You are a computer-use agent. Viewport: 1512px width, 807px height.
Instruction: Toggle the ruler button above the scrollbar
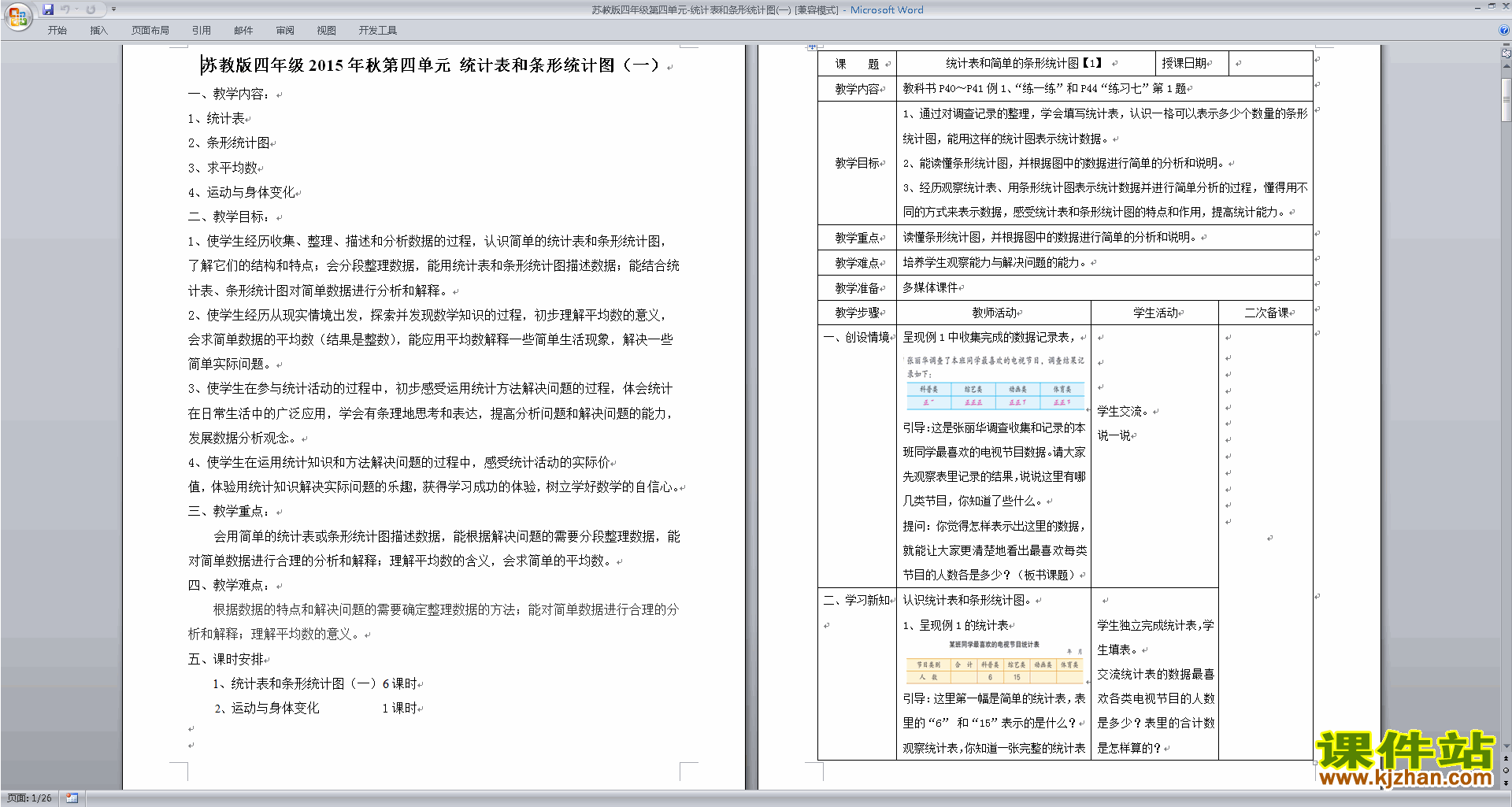(1506, 54)
